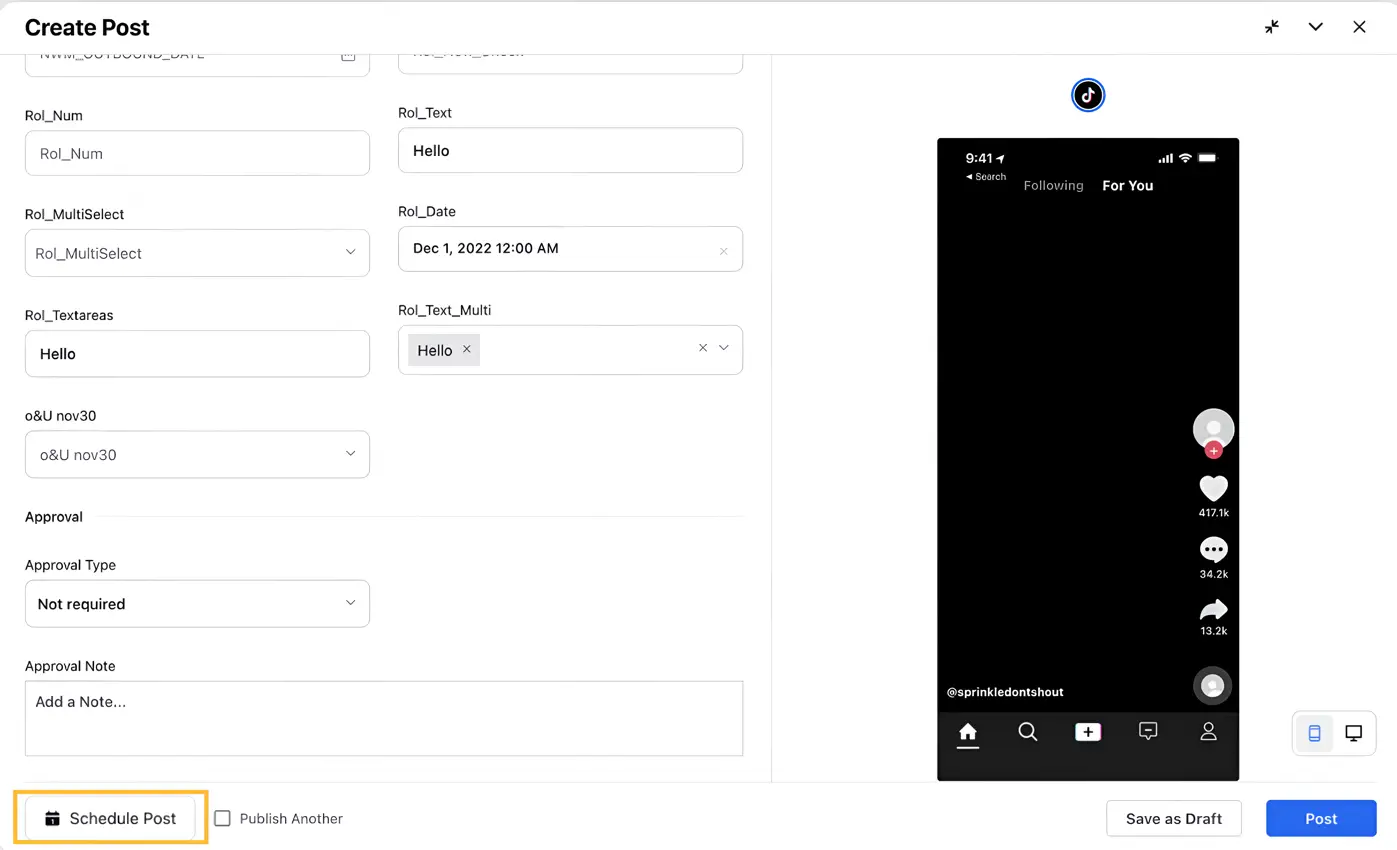Click Search back link in phone preview

(x=986, y=177)
